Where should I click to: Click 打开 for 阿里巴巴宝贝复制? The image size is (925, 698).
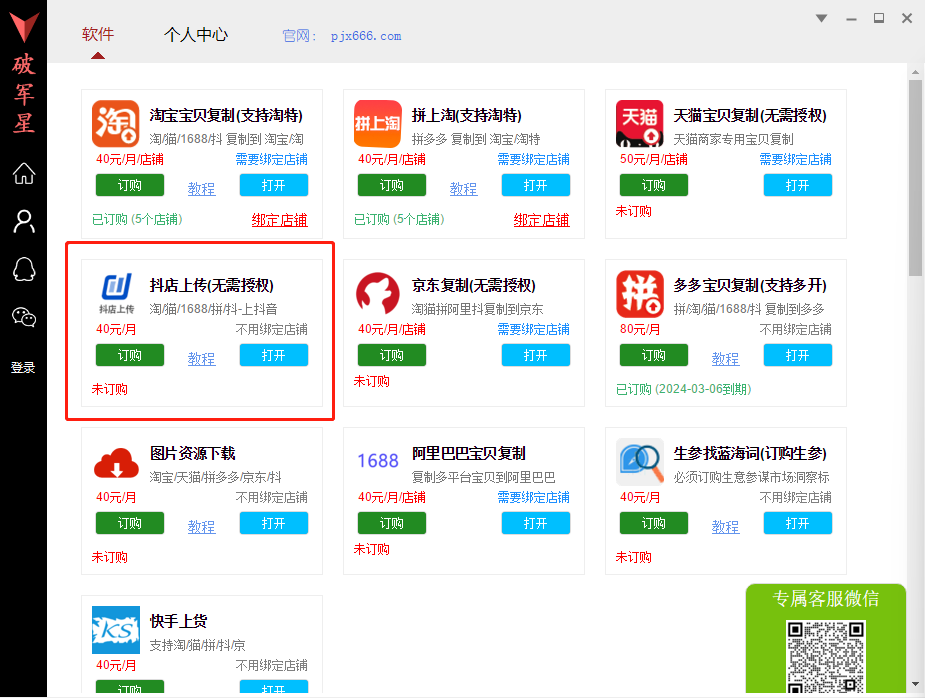point(536,523)
